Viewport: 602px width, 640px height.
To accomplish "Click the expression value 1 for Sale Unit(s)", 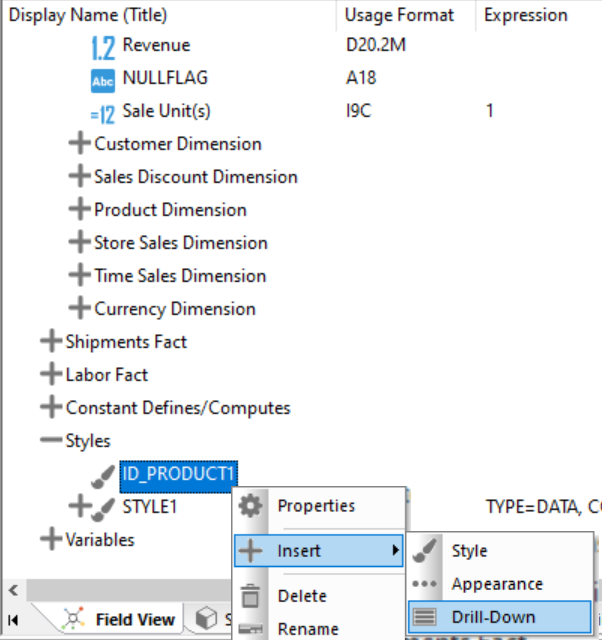I will tap(489, 111).
